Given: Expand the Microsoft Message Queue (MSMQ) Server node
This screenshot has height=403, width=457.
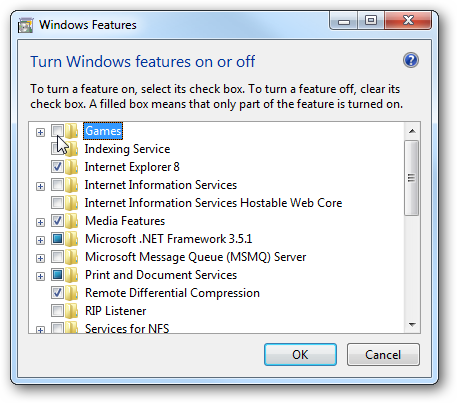Looking at the screenshot, I should [40, 258].
